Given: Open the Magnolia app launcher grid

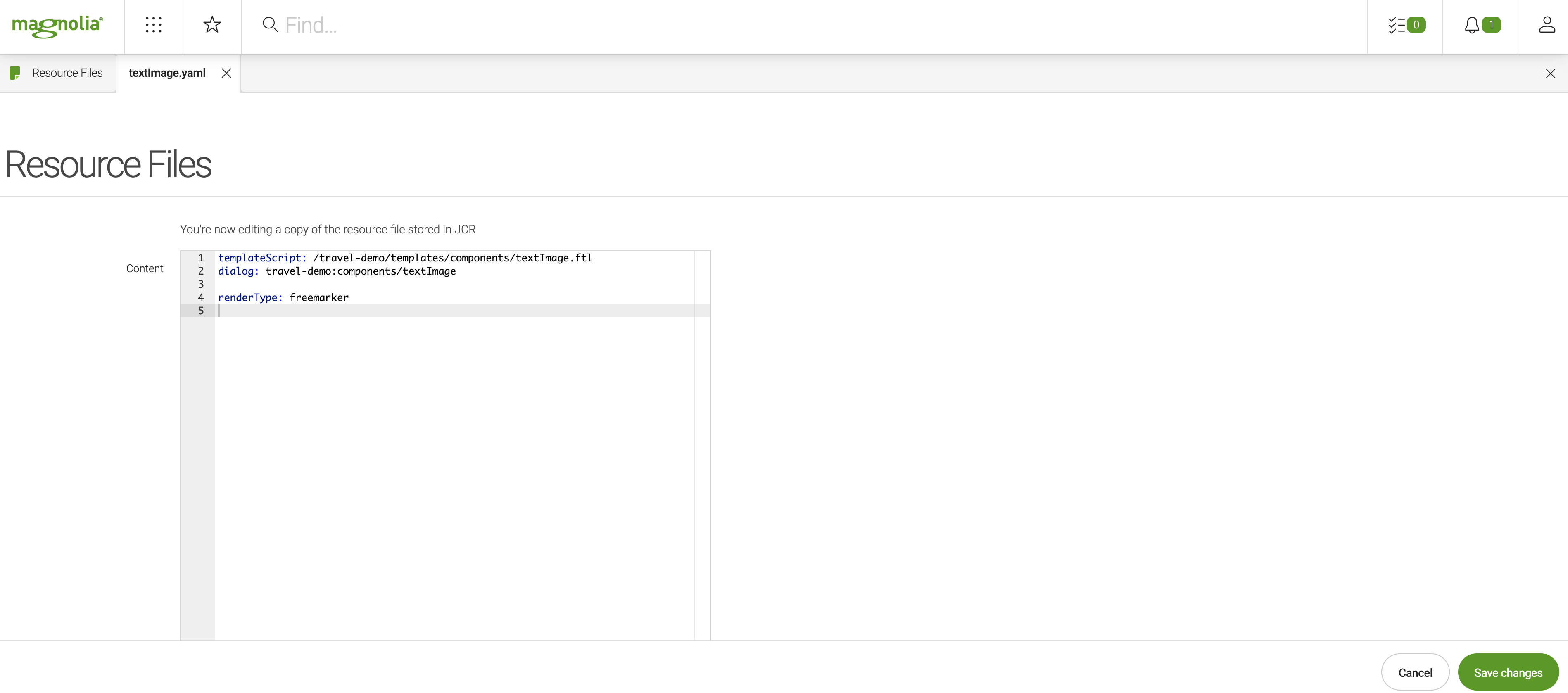Looking at the screenshot, I should pos(153,25).
